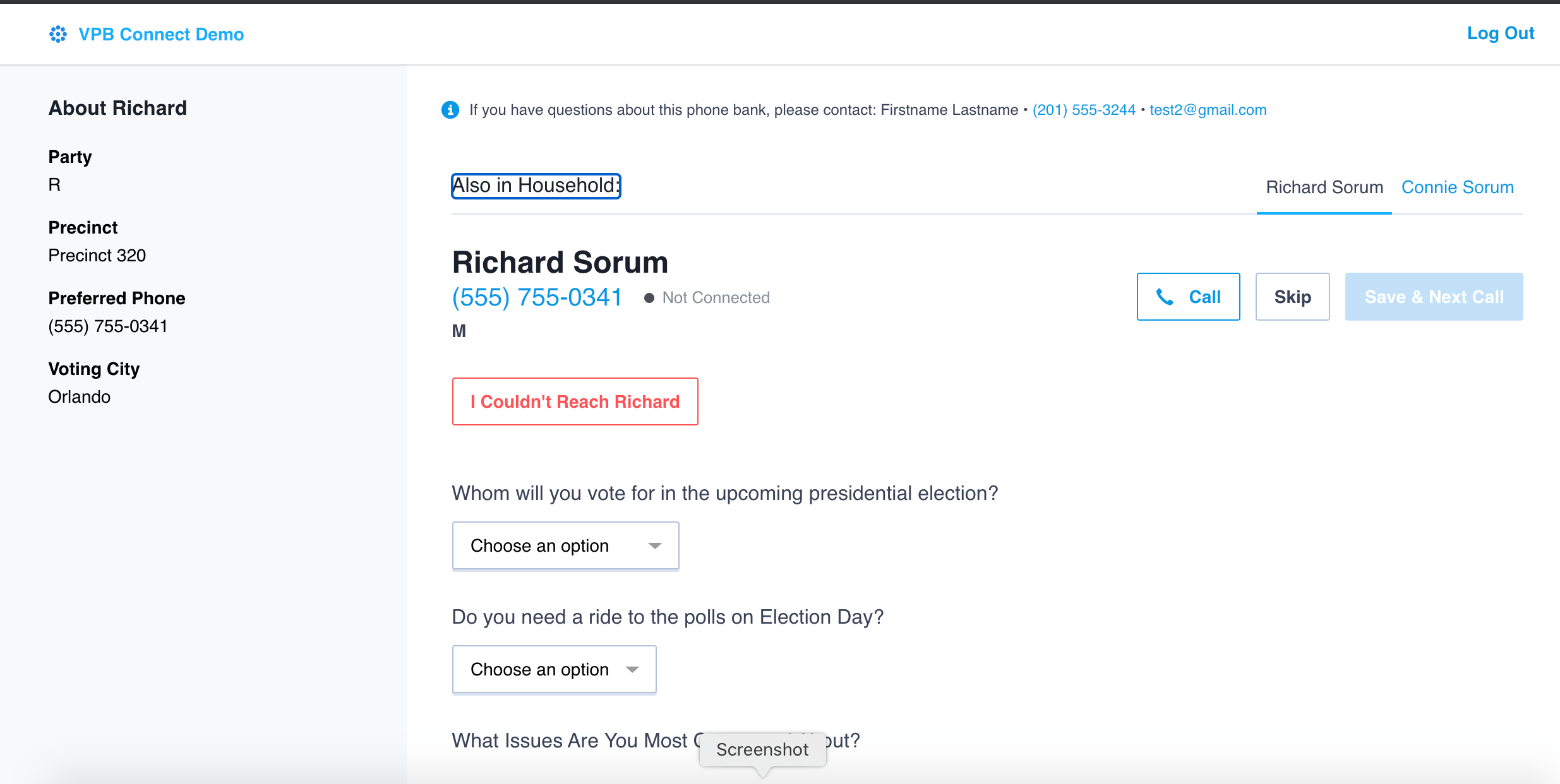Click the Skip button
The height and width of the screenshot is (784, 1560).
click(1293, 297)
